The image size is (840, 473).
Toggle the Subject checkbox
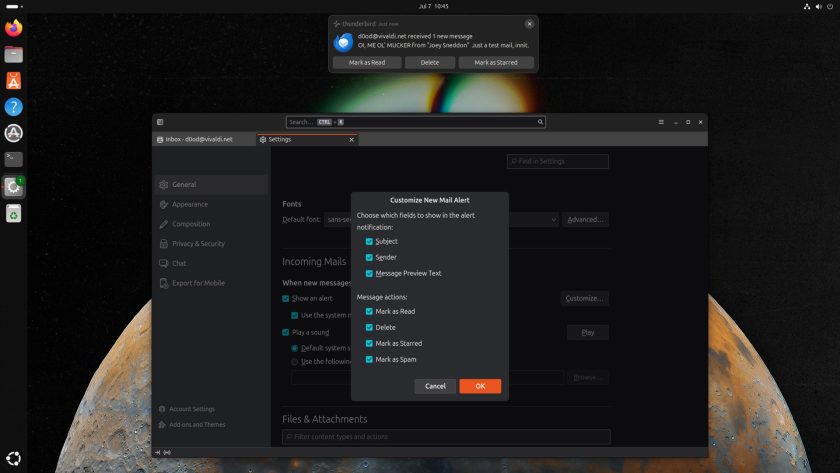pos(369,242)
